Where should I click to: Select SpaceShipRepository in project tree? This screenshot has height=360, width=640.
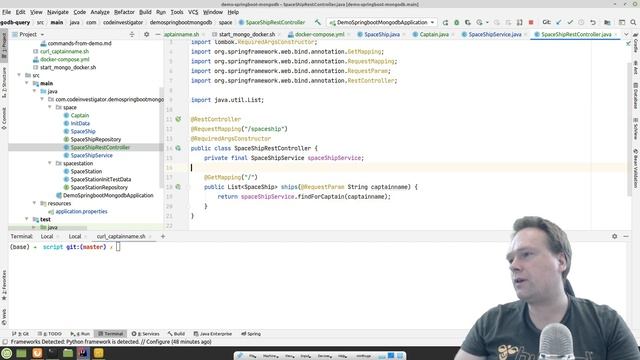[x=96, y=140]
